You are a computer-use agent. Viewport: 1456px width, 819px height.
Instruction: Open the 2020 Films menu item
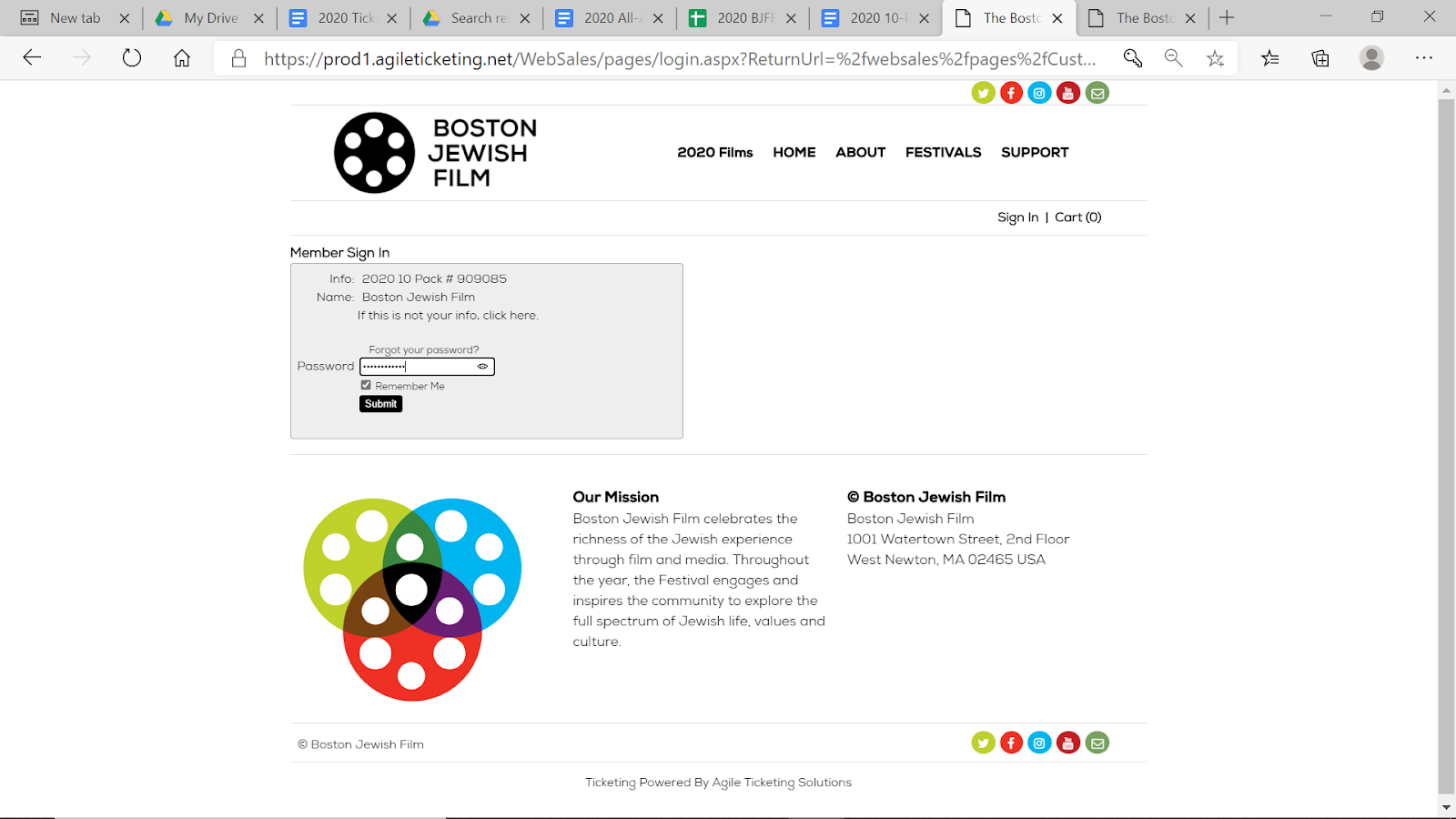[715, 152]
